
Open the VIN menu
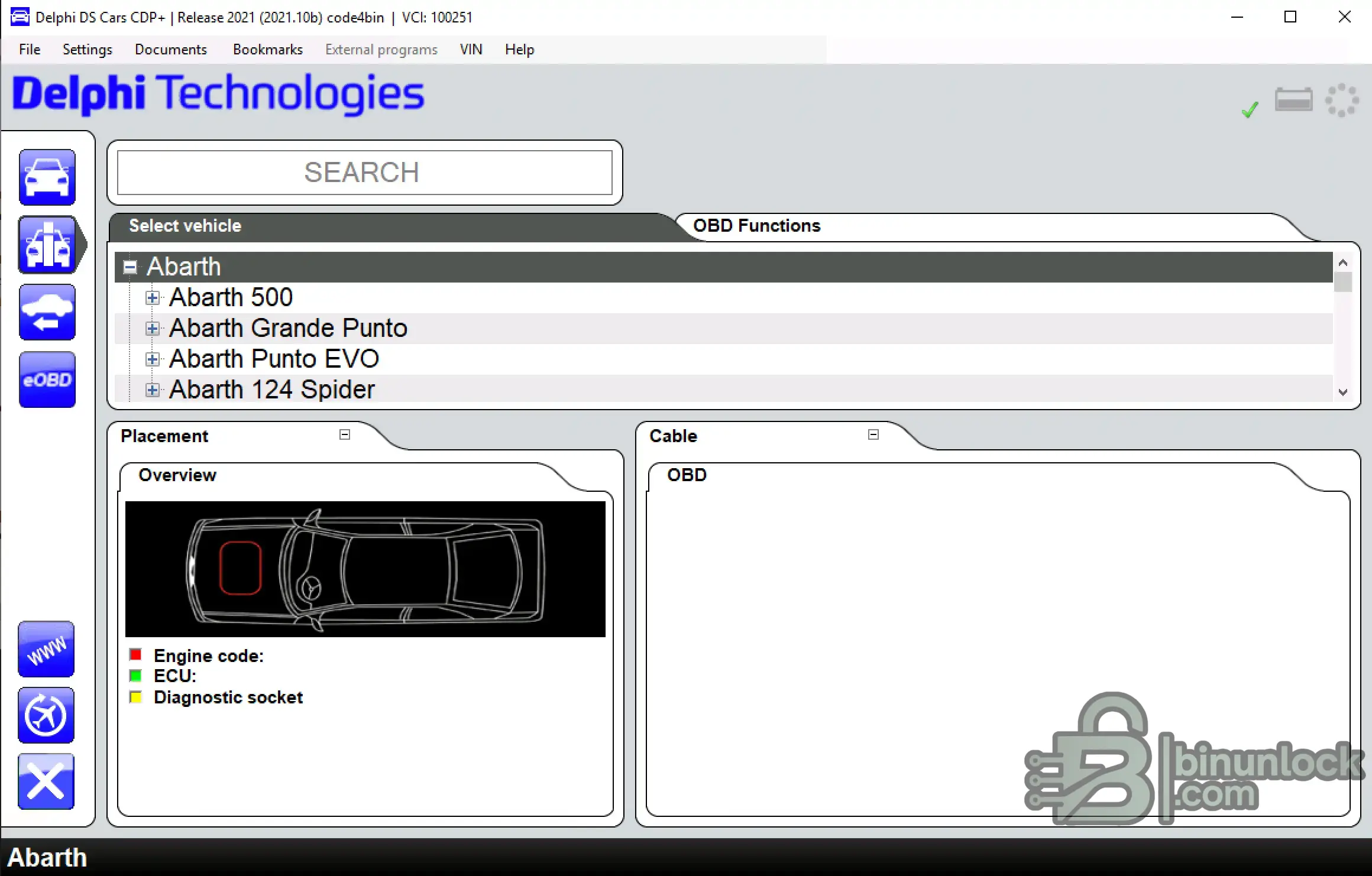471,50
